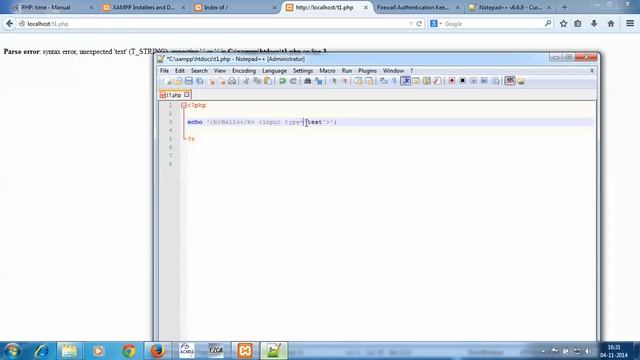Open Chrome from the taskbar

(x=129, y=351)
